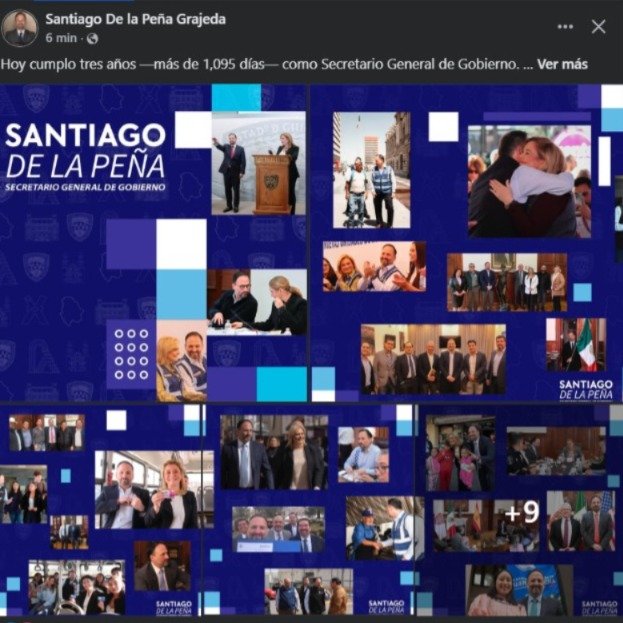Click the large 'SANTIAGO DE LA PEÑA' title
623x623 pixels.
[85, 151]
